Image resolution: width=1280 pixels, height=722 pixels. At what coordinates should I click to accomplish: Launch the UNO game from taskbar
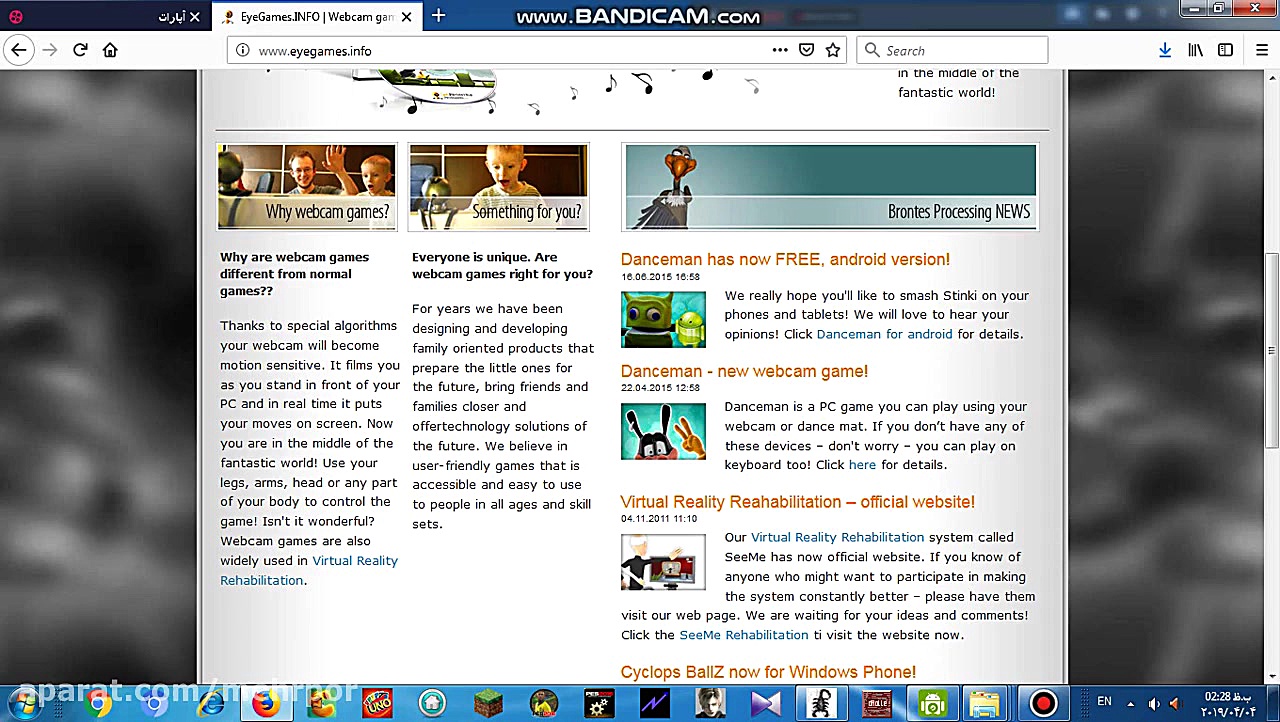pos(377,703)
